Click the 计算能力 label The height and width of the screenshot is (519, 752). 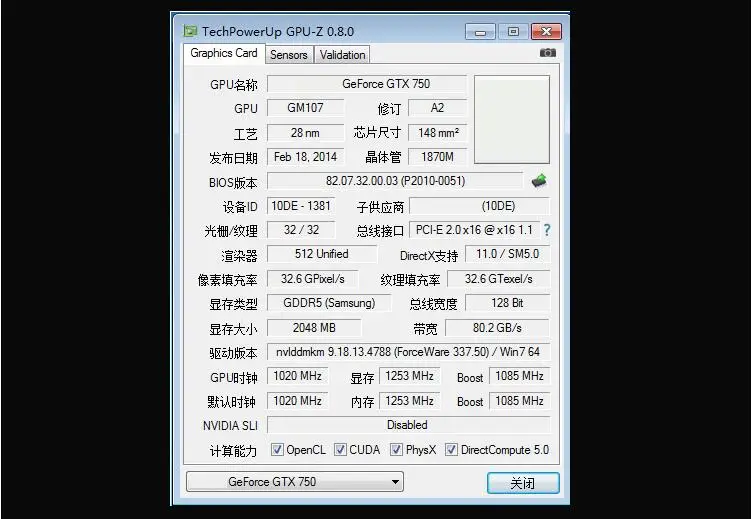[x=234, y=451]
